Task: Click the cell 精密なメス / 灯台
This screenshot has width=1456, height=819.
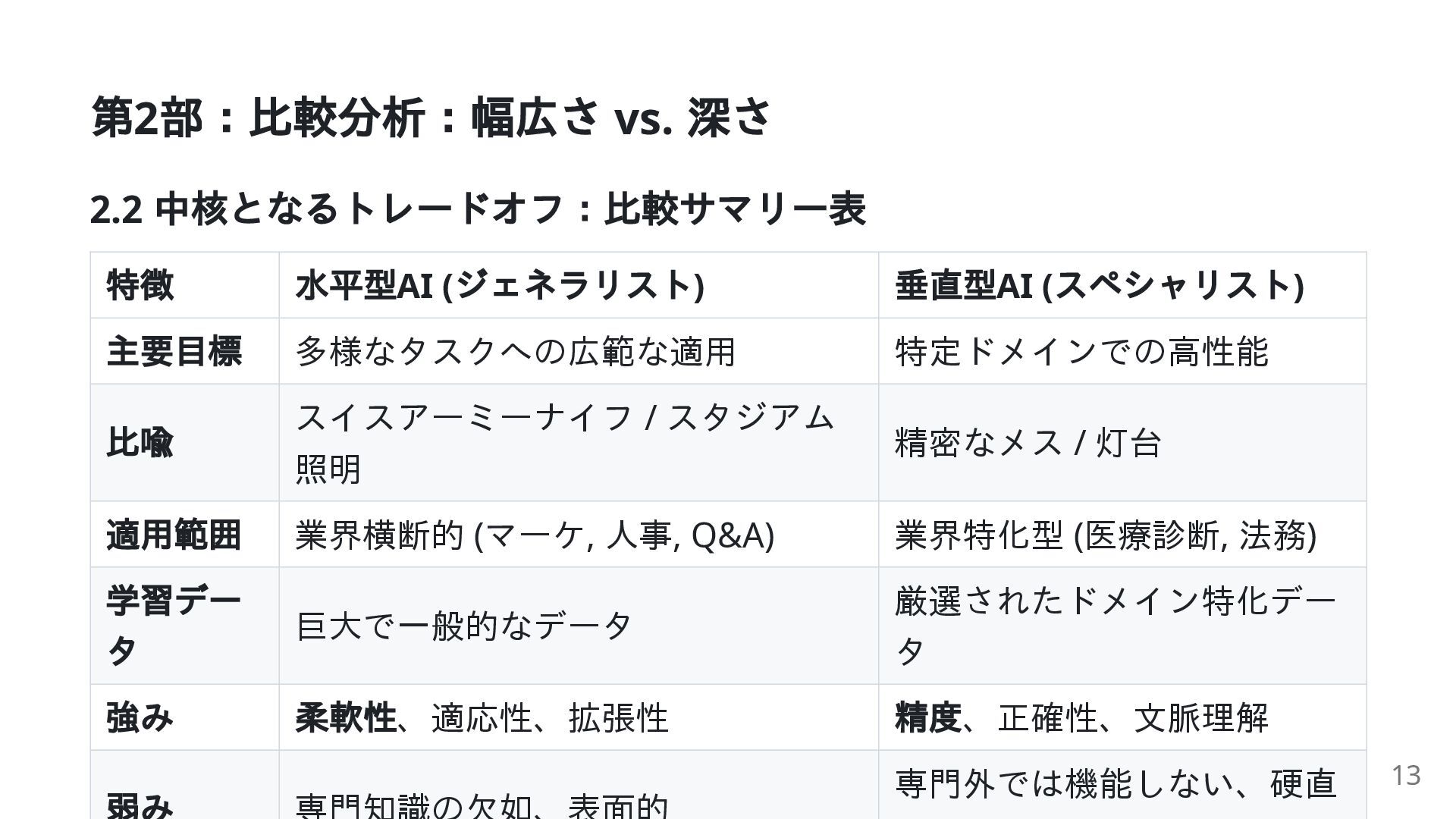Action: click(x=1122, y=443)
